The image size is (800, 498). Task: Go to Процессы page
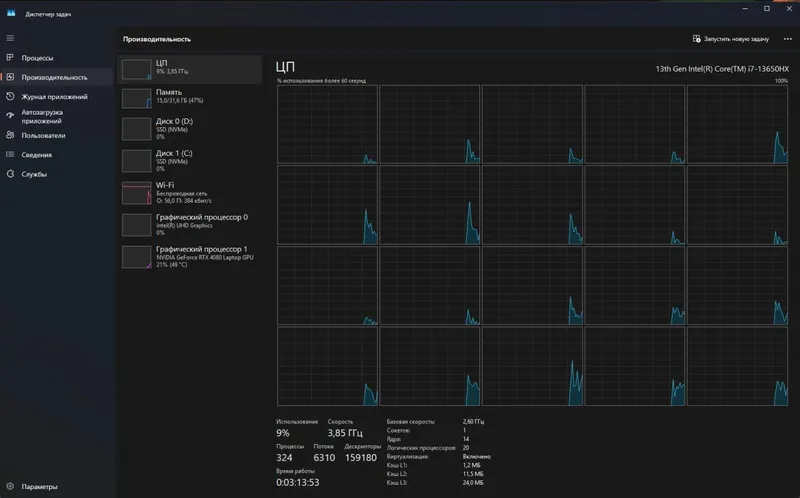click(57, 58)
